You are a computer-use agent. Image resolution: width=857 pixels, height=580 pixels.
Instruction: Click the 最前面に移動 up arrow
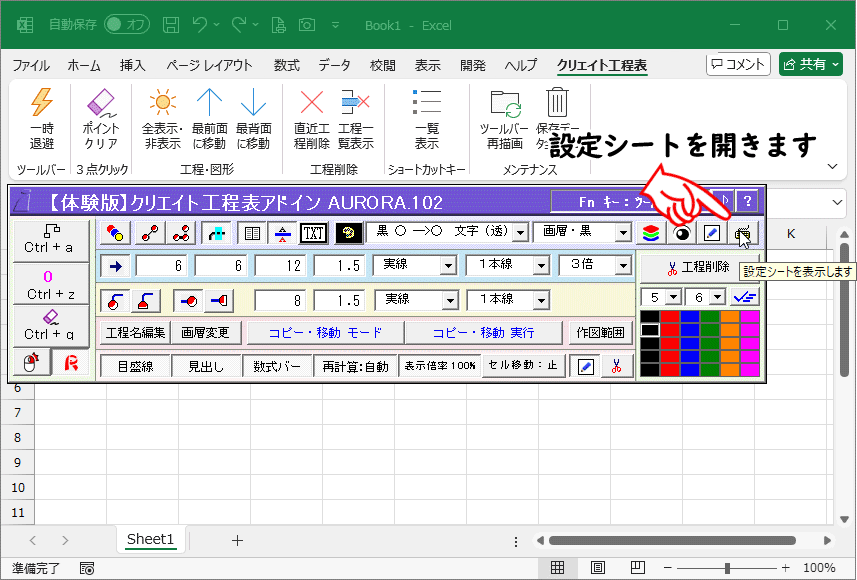[209, 102]
